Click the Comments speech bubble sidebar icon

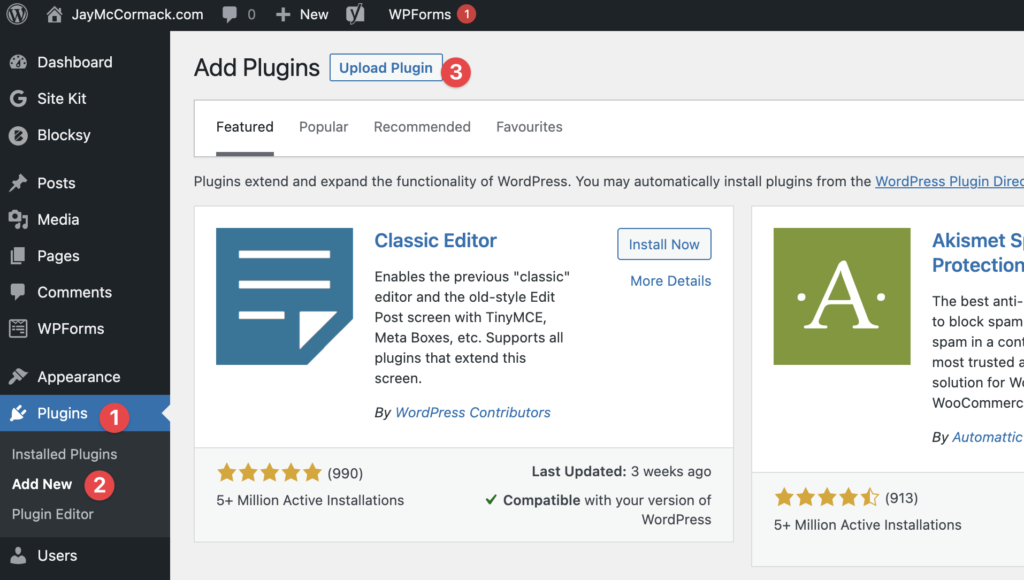(x=18, y=292)
